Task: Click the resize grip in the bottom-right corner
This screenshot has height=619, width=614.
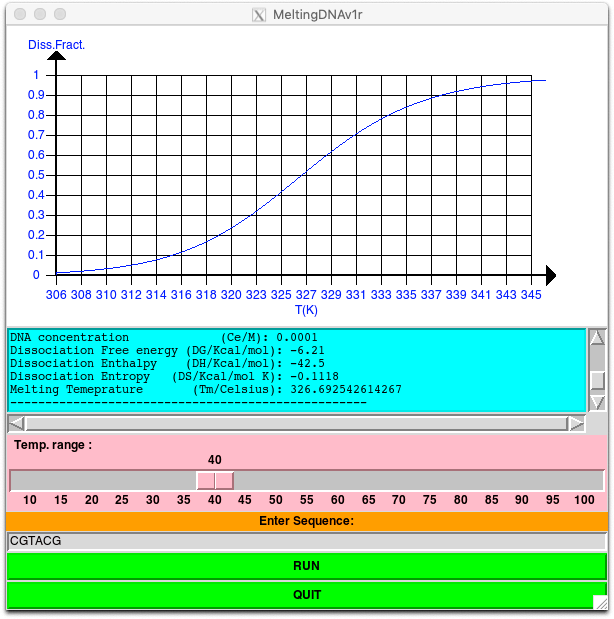Action: [x=599, y=602]
